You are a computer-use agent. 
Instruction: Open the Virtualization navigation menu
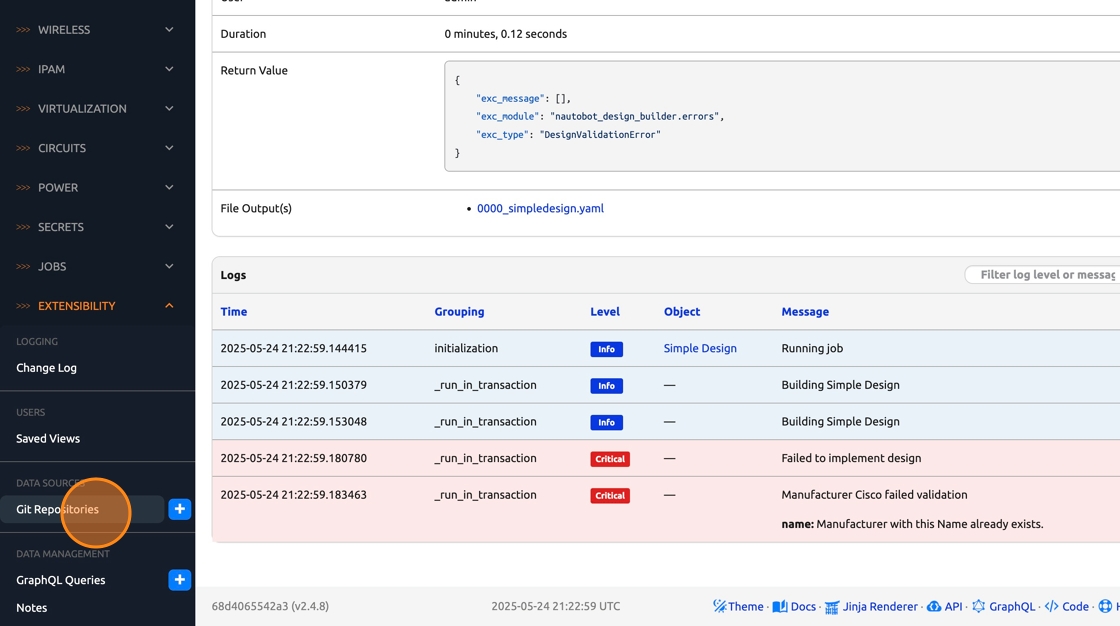(x=82, y=108)
